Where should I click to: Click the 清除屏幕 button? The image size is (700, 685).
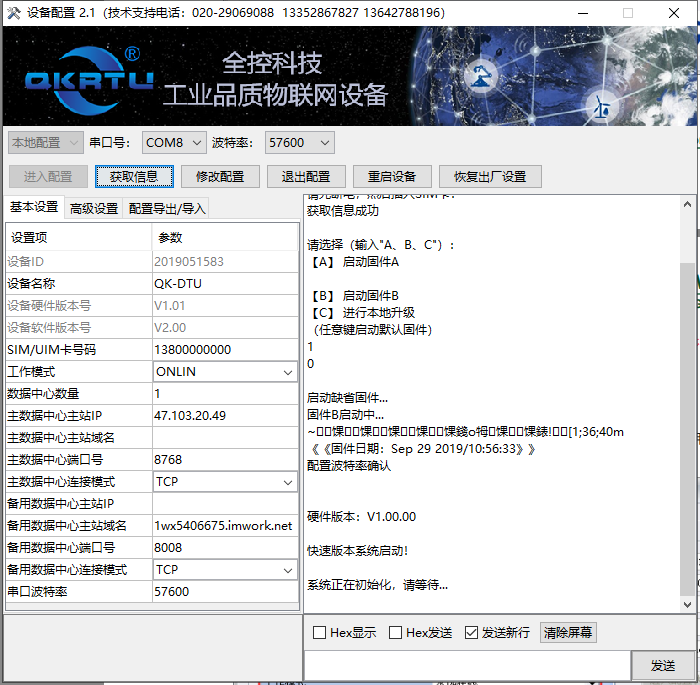point(568,632)
